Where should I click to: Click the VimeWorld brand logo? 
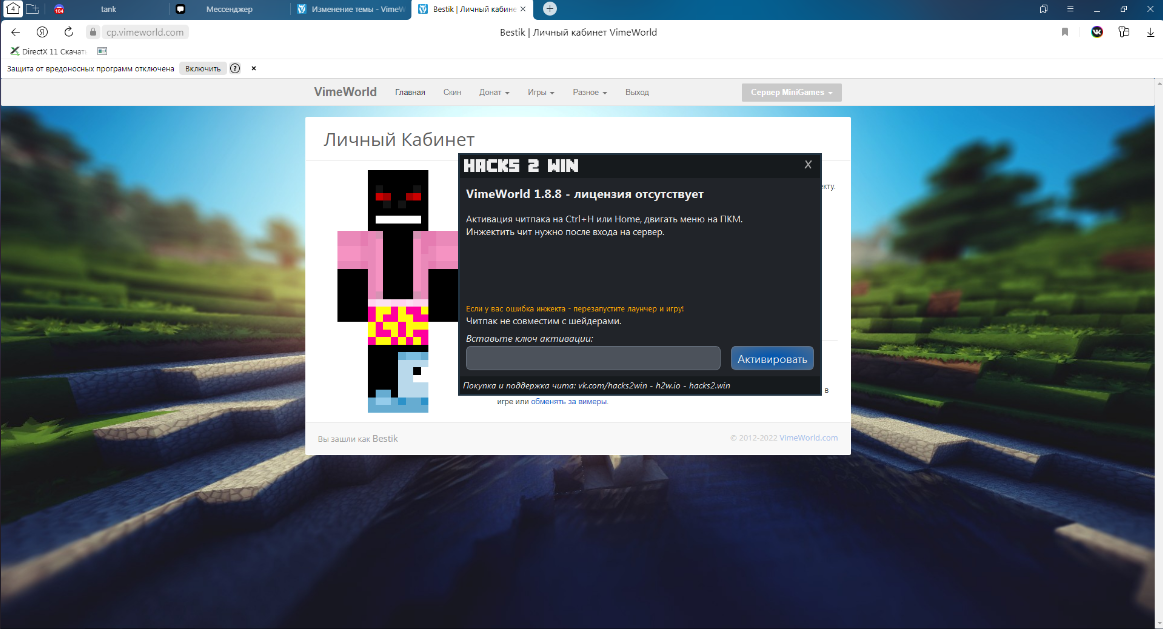point(345,92)
